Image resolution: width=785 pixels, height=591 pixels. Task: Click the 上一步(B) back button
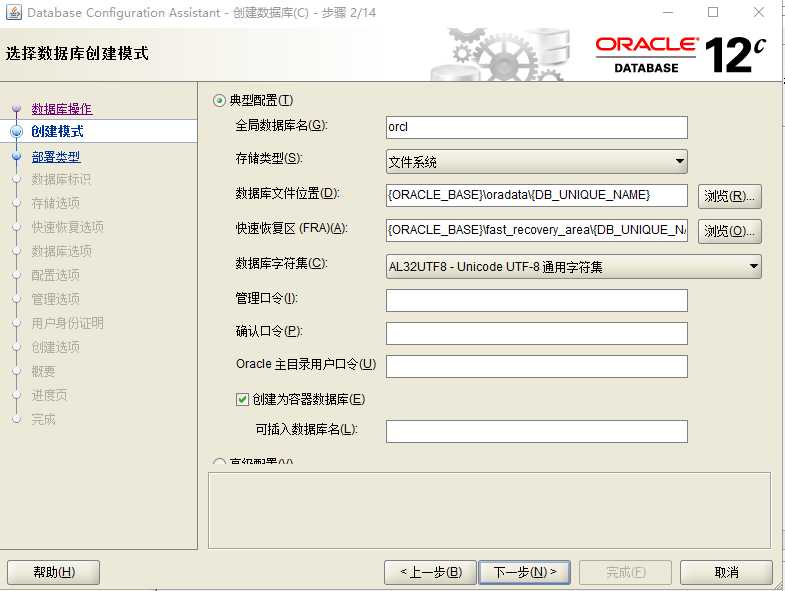[431, 572]
